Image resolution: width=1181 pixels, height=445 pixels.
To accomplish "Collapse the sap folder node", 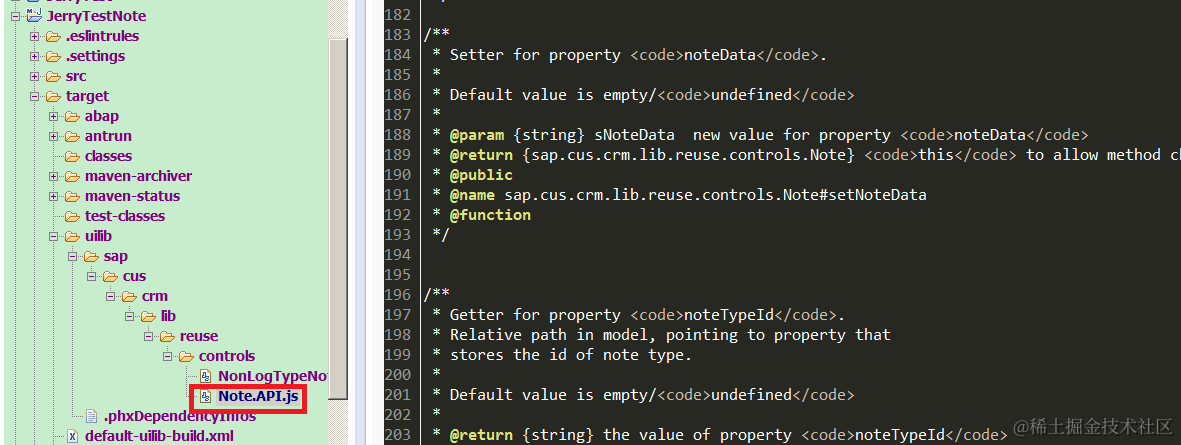I will tap(72, 257).
